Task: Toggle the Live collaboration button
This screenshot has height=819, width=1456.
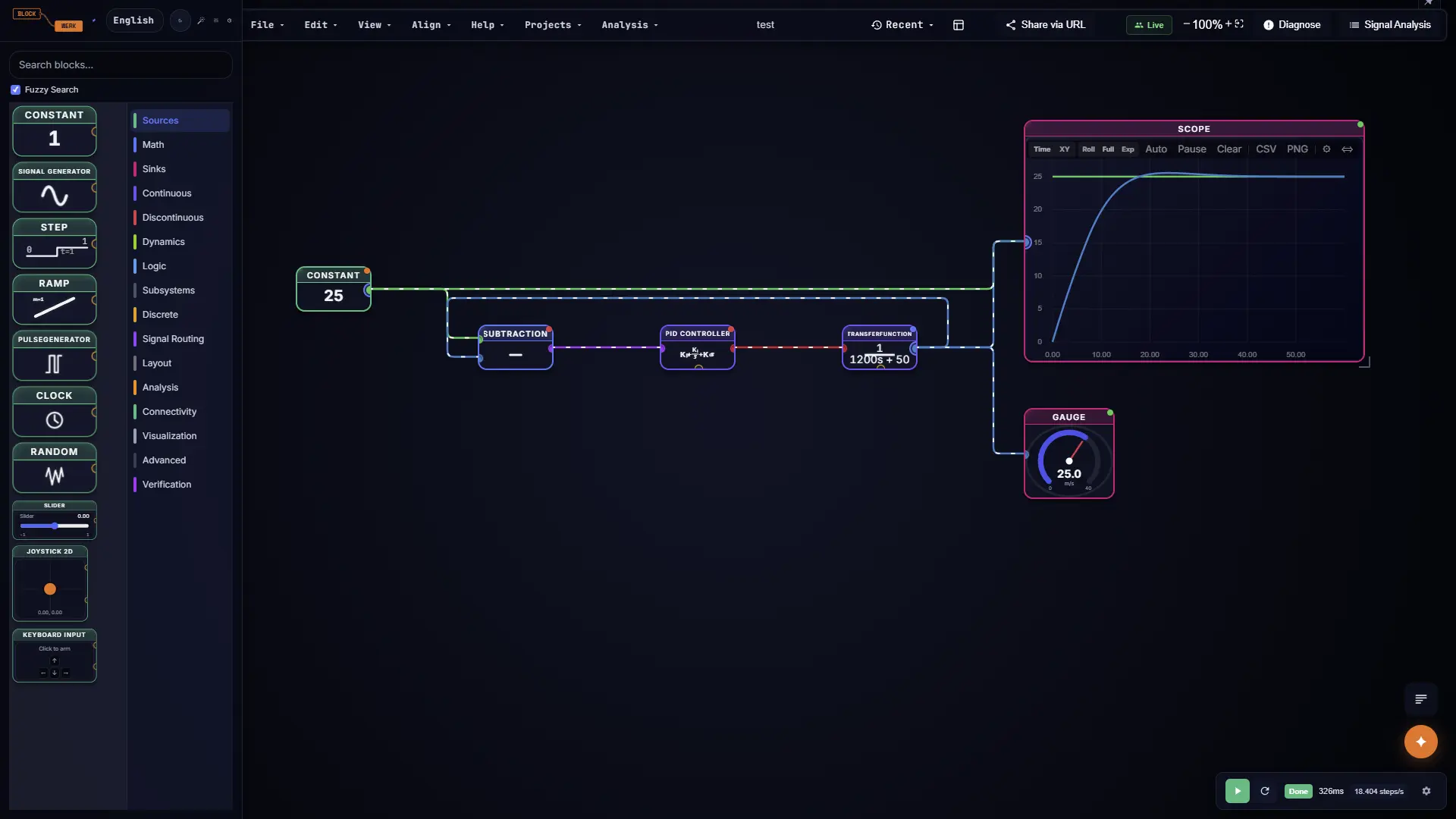Action: click(x=1149, y=25)
